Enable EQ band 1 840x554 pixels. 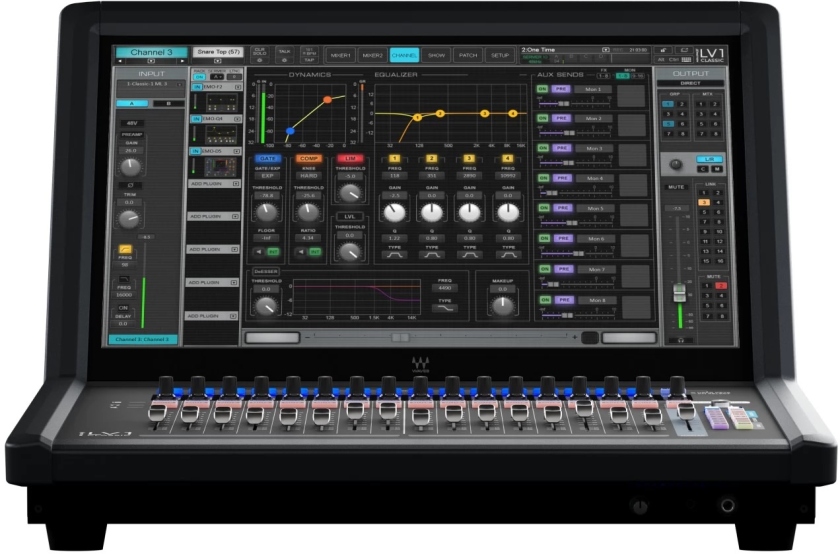point(394,159)
